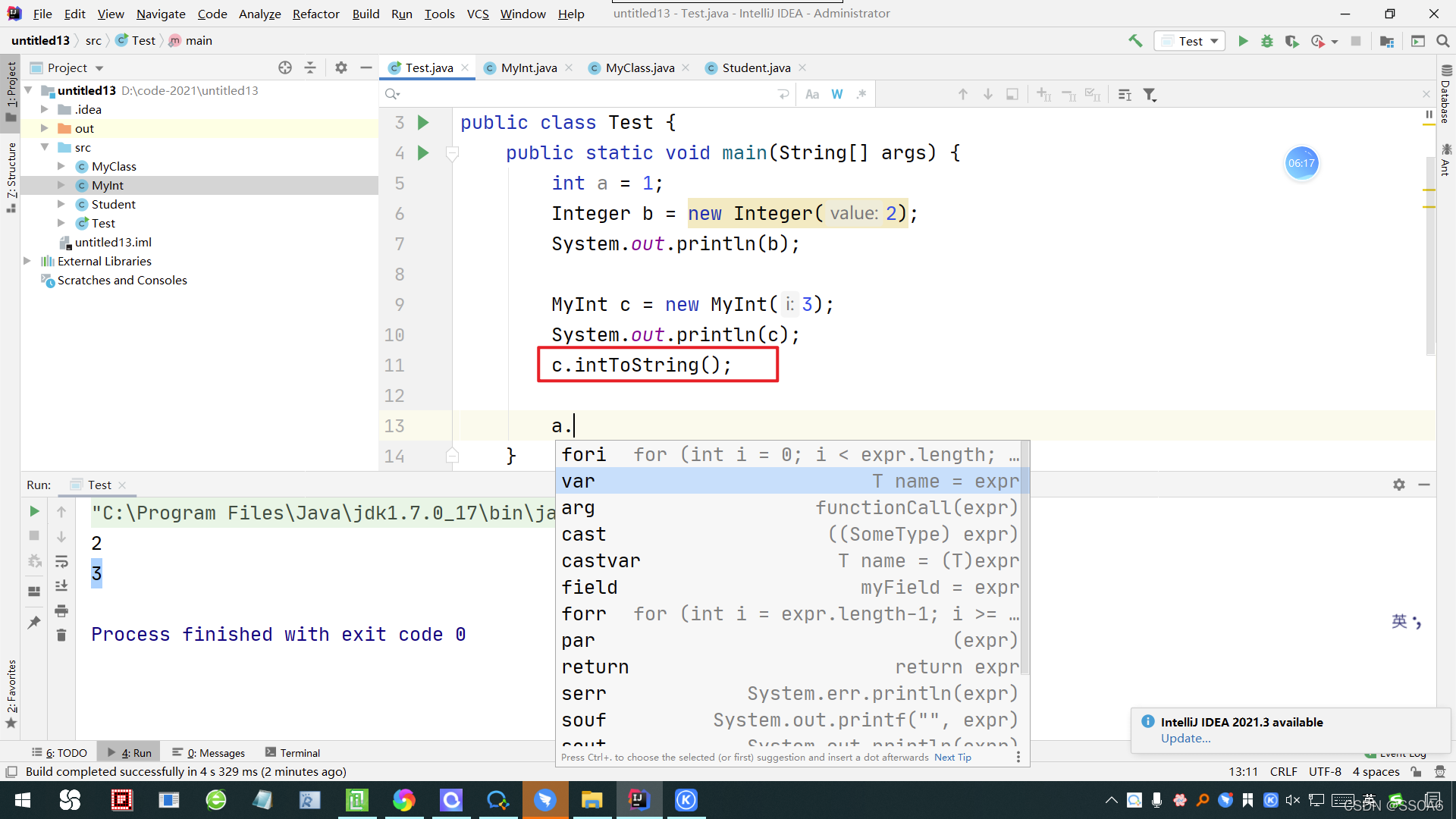1456x819 pixels.
Task: Select 'cast' completion suggestion
Action: tap(789, 535)
